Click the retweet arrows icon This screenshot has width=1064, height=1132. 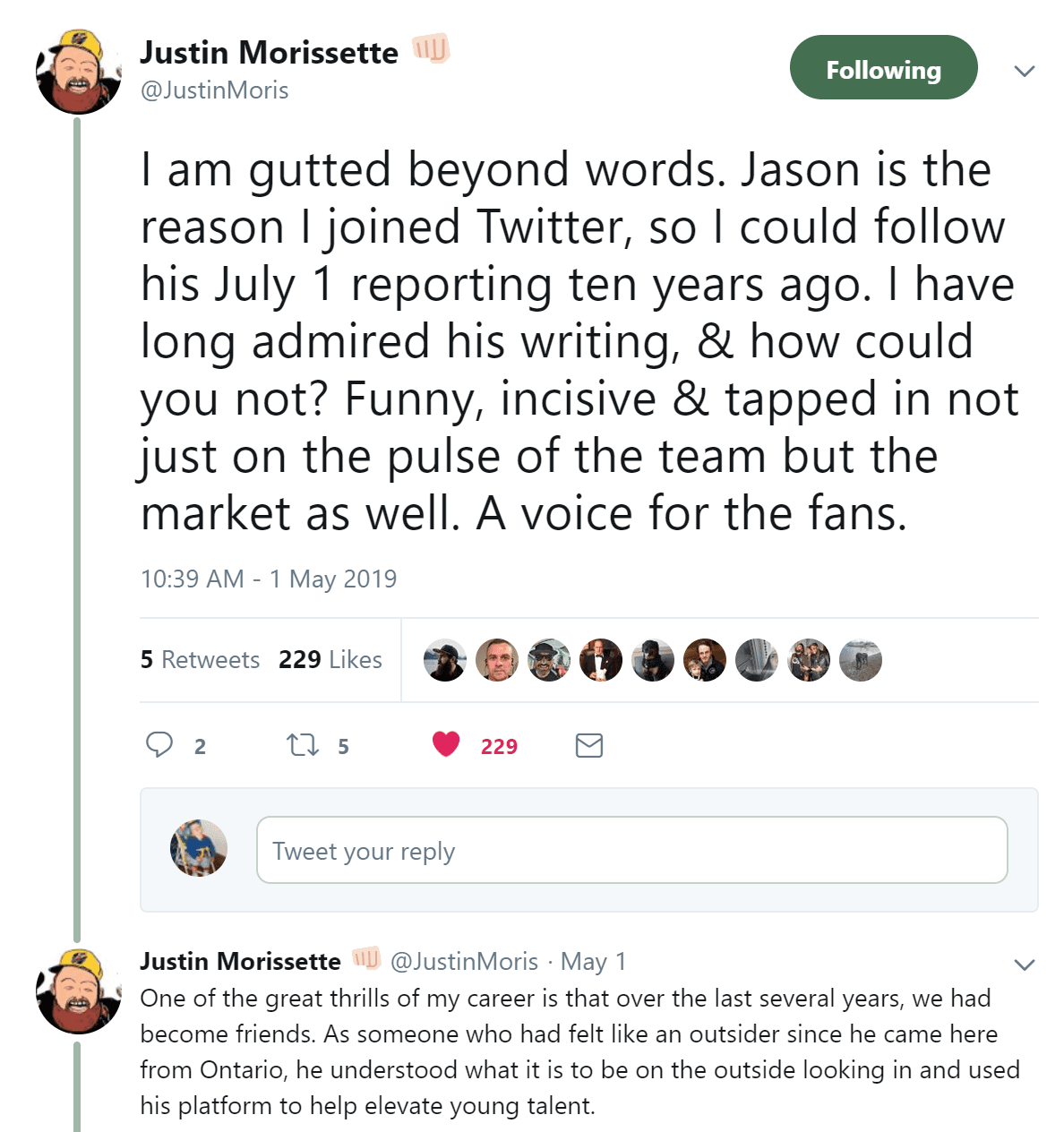pyautogui.click(x=302, y=745)
